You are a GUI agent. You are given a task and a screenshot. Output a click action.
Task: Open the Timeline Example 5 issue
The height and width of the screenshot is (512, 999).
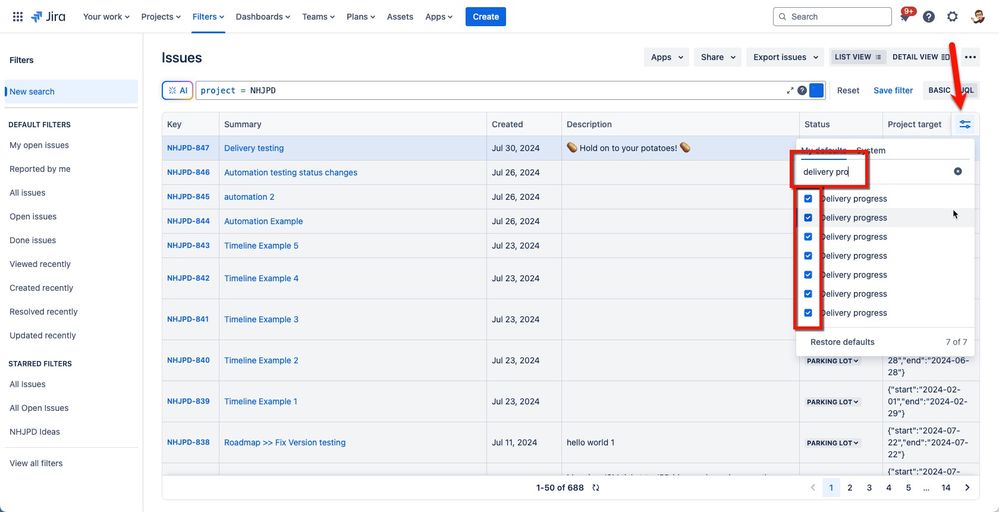tap(261, 246)
